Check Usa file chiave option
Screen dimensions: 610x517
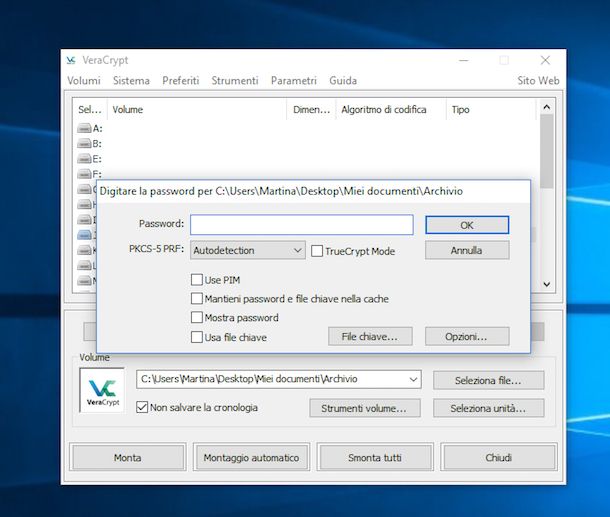[x=196, y=337]
